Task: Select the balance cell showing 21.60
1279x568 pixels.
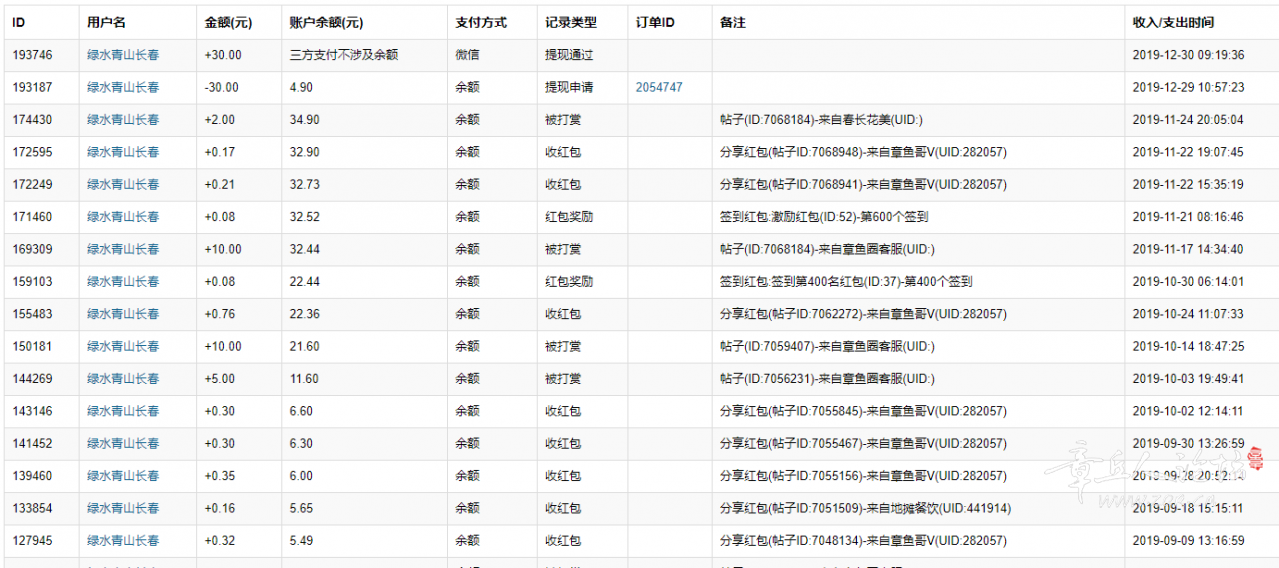Action: pos(305,346)
